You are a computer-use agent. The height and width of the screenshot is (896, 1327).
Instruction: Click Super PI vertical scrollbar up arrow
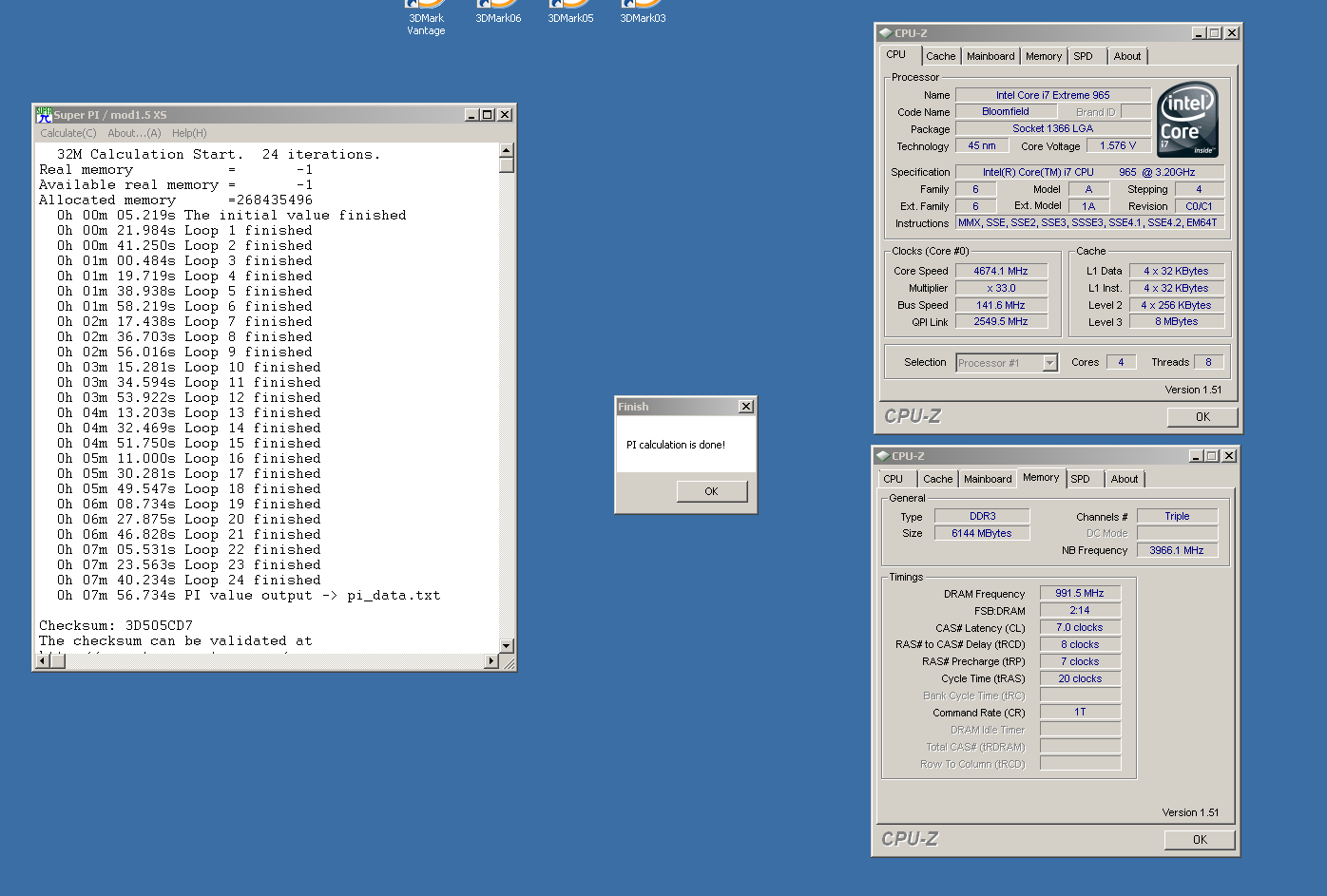tap(507, 150)
